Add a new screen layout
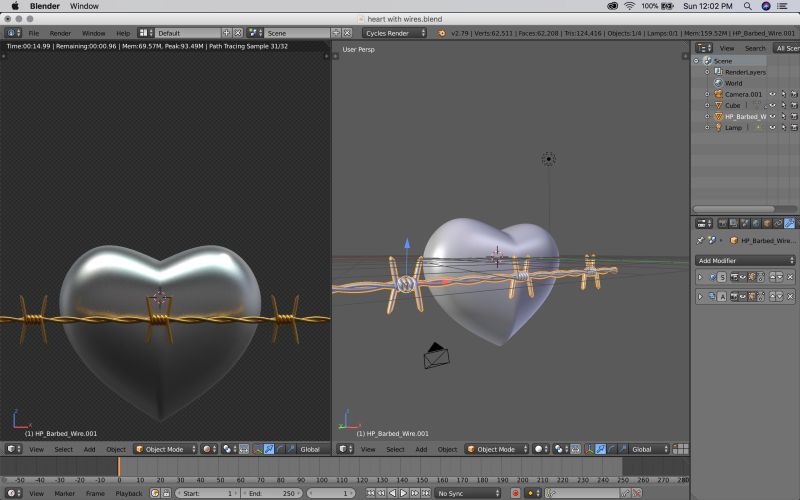Screen dimensions: 800x500 [227, 33]
